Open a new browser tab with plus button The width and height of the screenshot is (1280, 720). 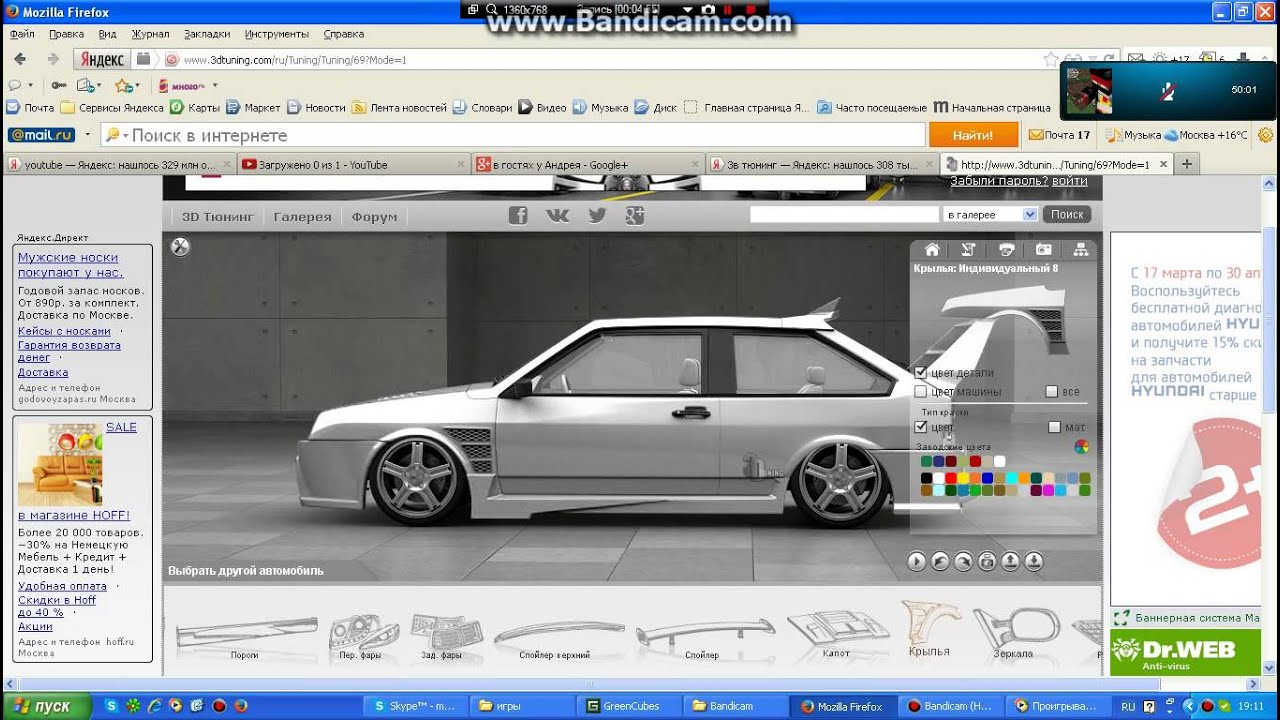[1187, 165]
